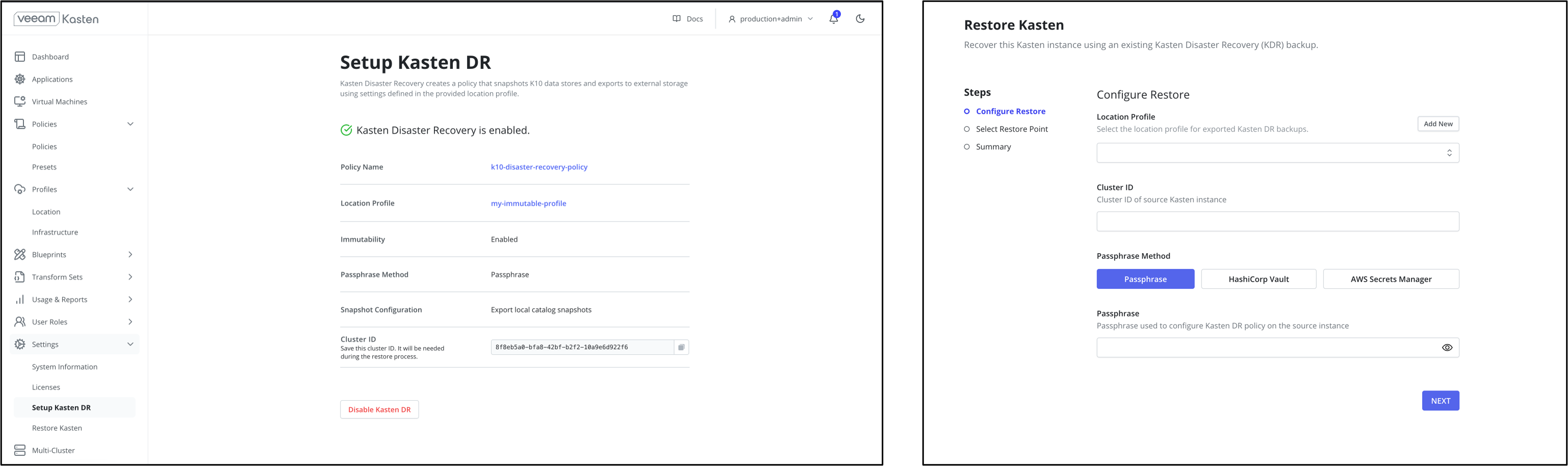Open the Location profiles item
The image size is (1568, 466).
click(46, 212)
